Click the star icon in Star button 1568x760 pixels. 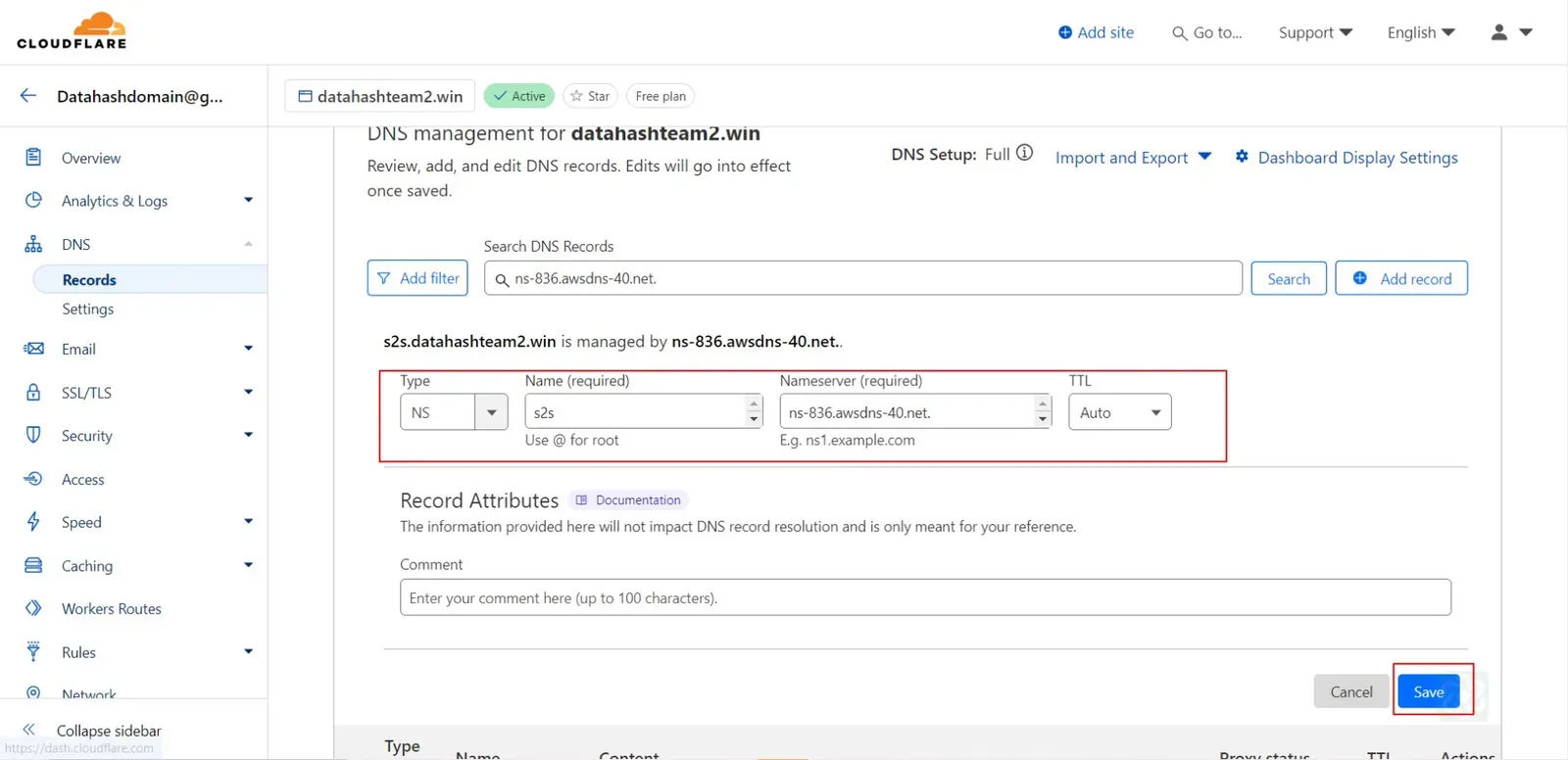click(576, 96)
